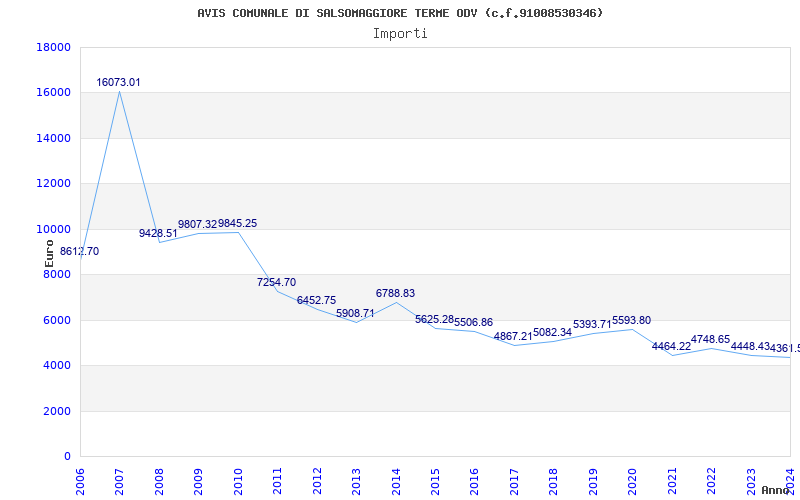
Task: Click the Euro y-axis title
Action: (49, 254)
